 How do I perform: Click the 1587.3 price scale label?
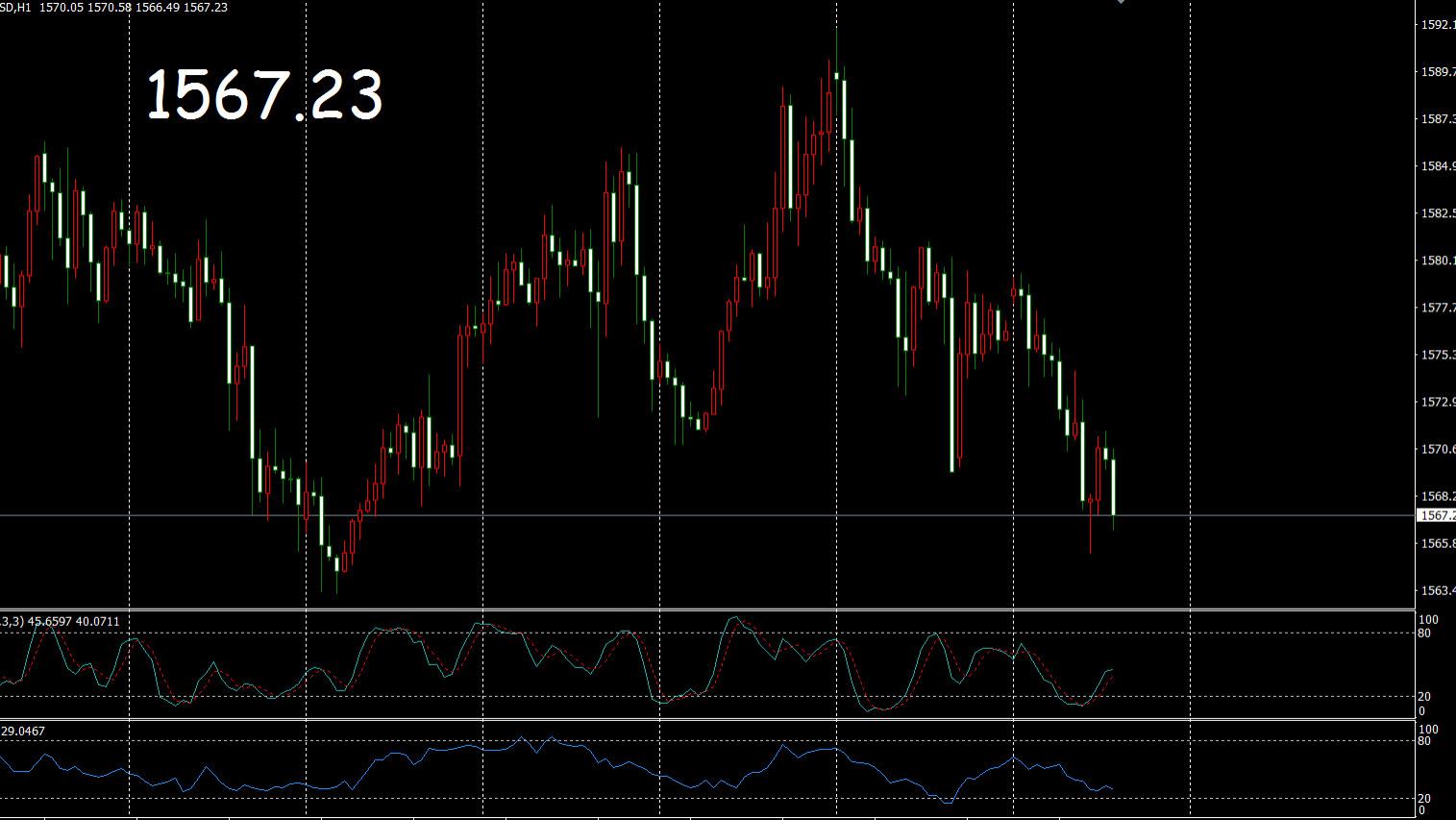pyautogui.click(x=1438, y=119)
